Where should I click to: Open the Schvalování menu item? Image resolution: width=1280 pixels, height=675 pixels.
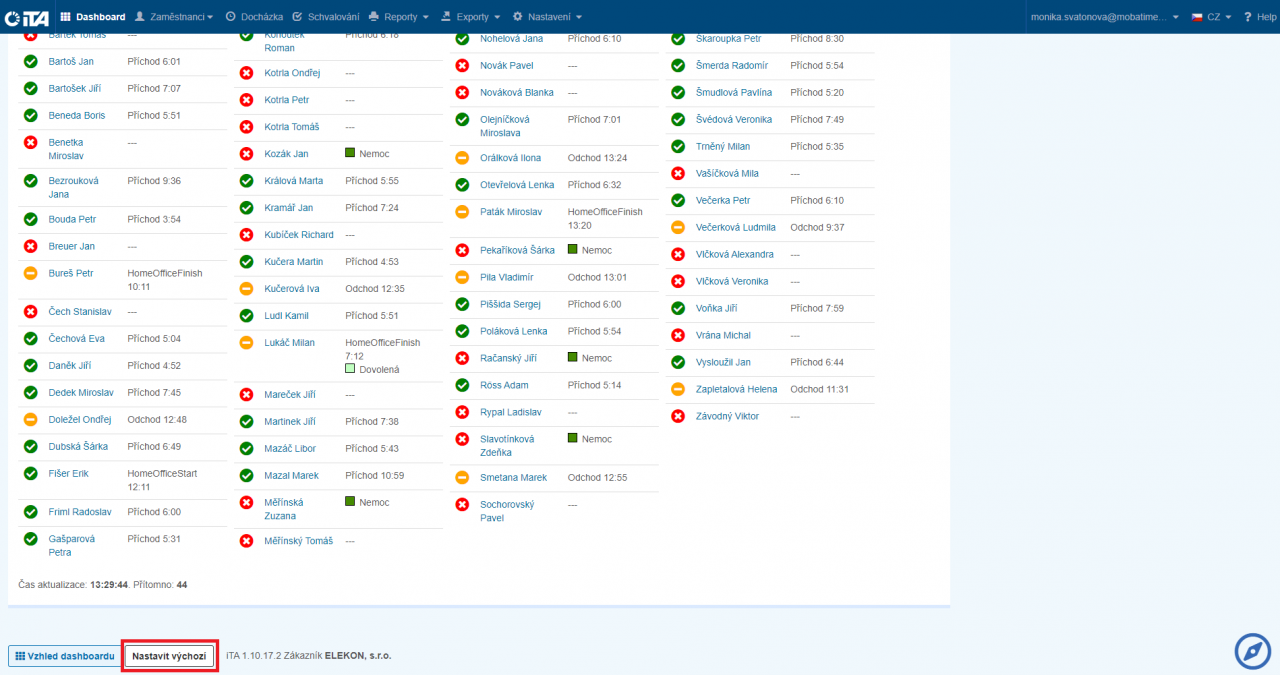click(x=326, y=17)
